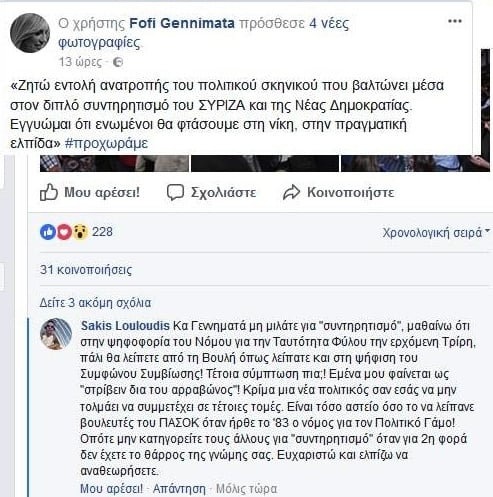Viewport: 493px width, 497px height.
Task: Click the comment speech bubble icon
Action: (x=175, y=192)
